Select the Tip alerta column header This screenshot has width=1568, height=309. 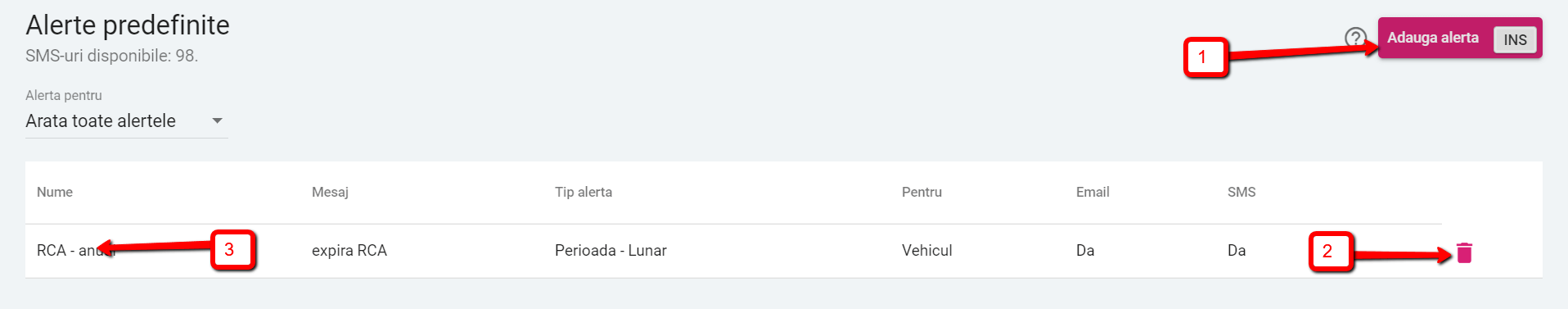[x=583, y=192]
